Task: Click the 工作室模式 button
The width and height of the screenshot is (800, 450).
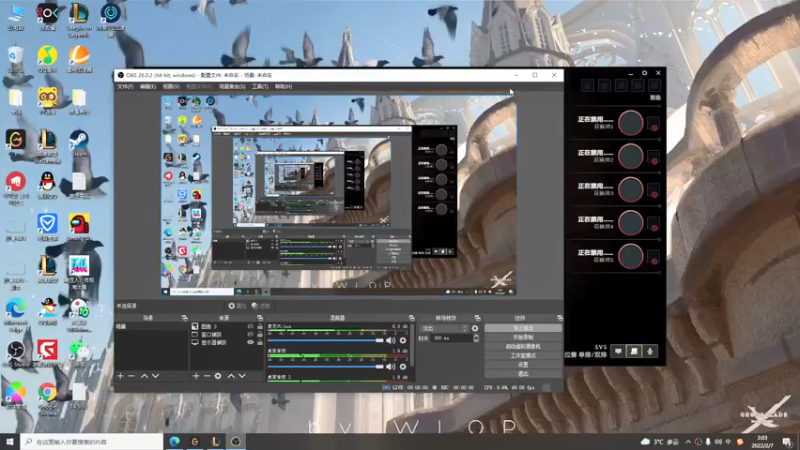Action: (x=523, y=356)
